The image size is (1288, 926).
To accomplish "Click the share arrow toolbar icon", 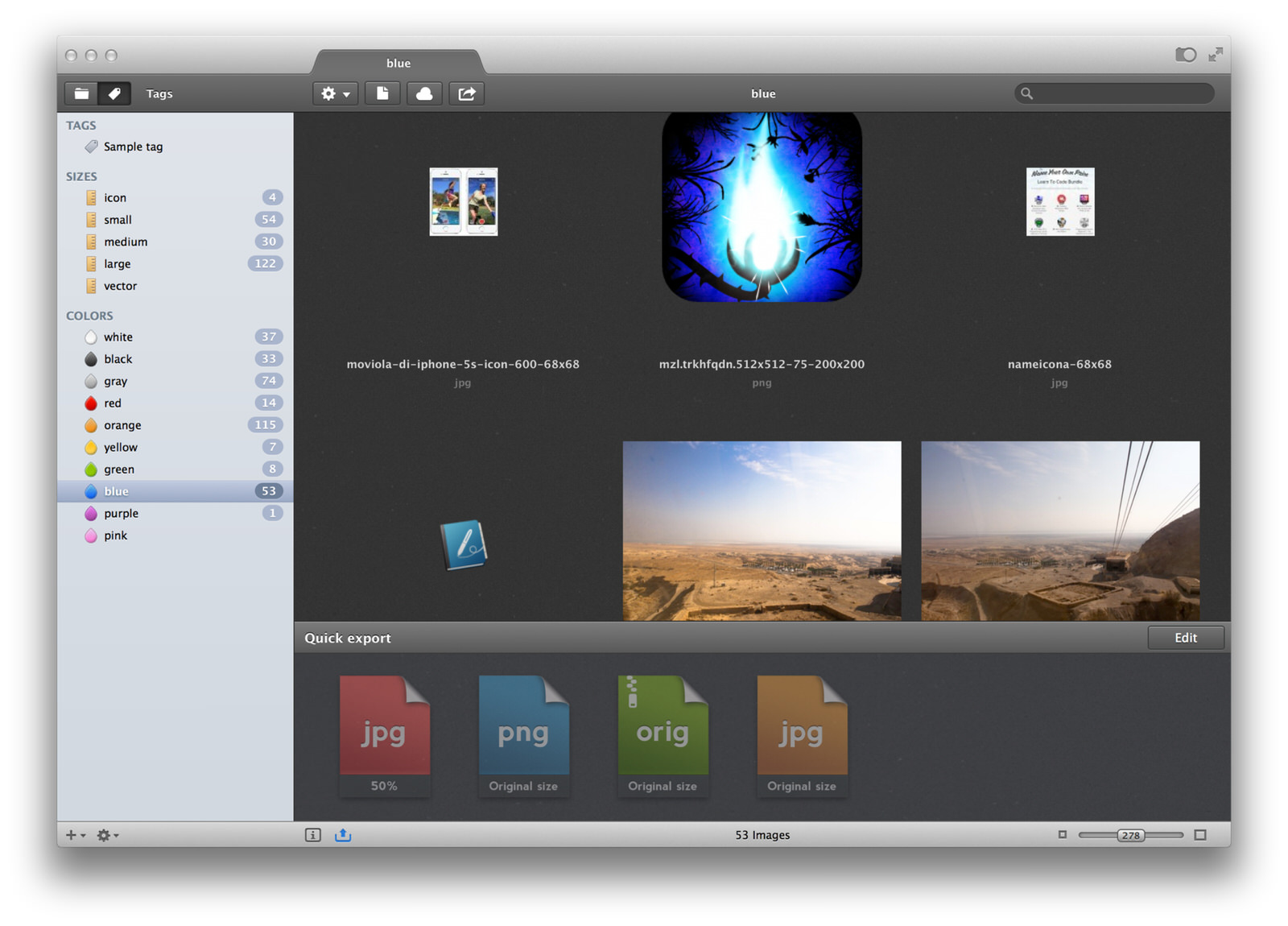I will (x=467, y=93).
